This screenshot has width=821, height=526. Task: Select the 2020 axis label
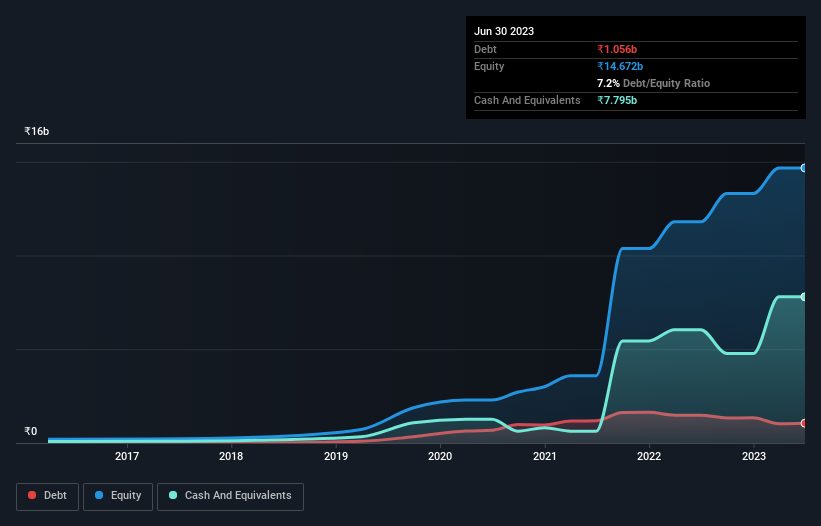440,456
